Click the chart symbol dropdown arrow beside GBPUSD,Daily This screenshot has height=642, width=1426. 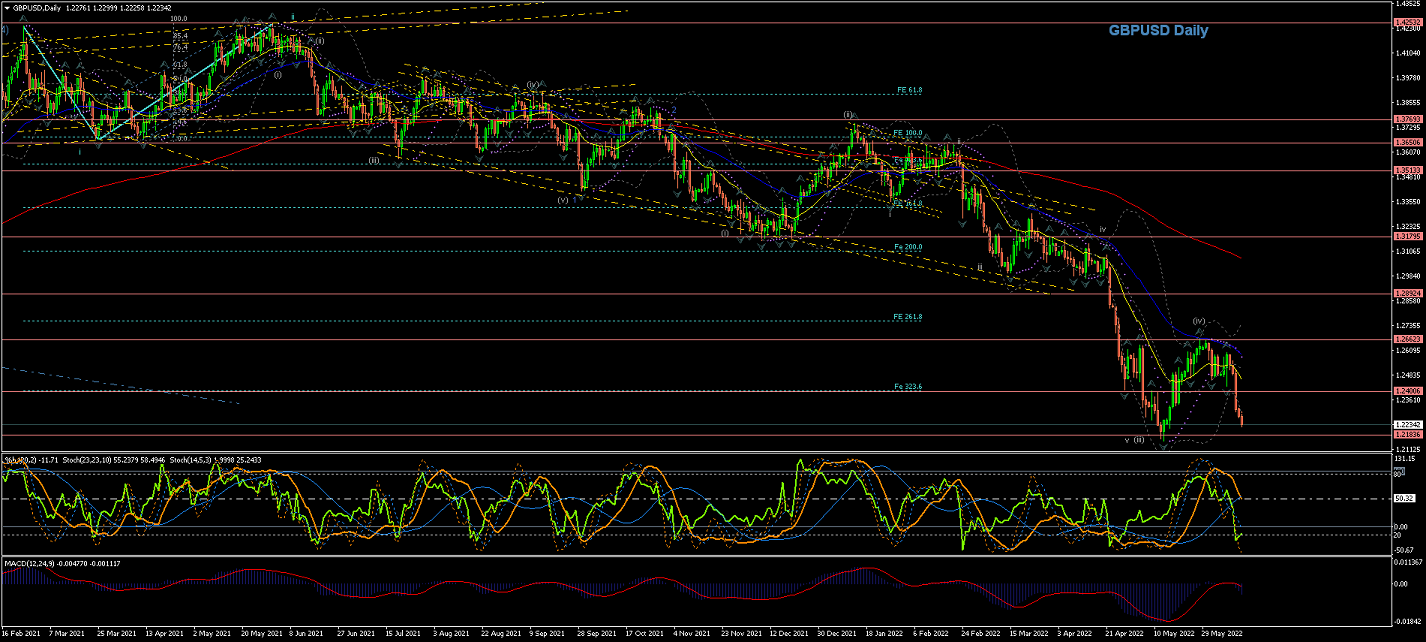click(6, 6)
